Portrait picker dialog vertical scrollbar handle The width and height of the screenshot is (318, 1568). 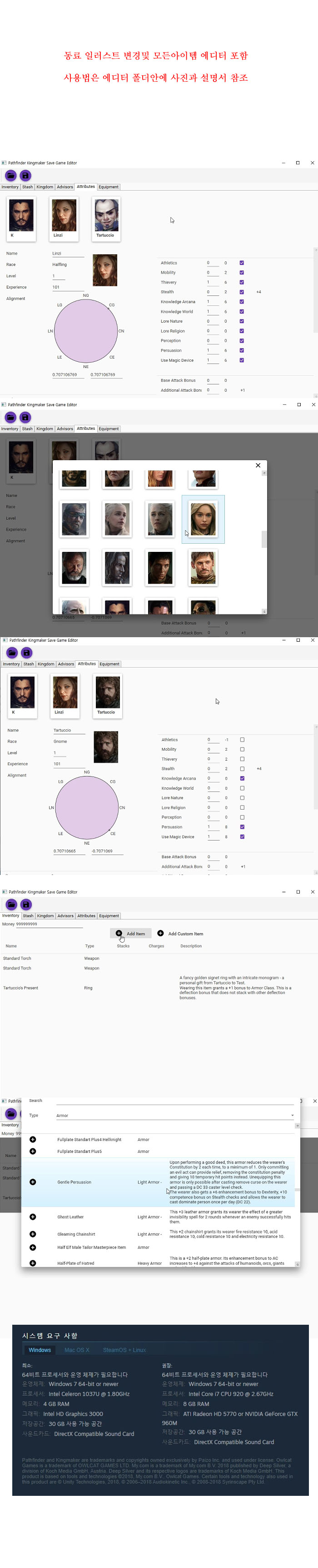264,539
